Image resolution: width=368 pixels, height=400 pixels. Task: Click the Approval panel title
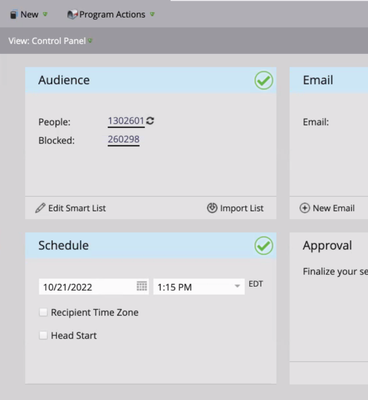coord(327,246)
